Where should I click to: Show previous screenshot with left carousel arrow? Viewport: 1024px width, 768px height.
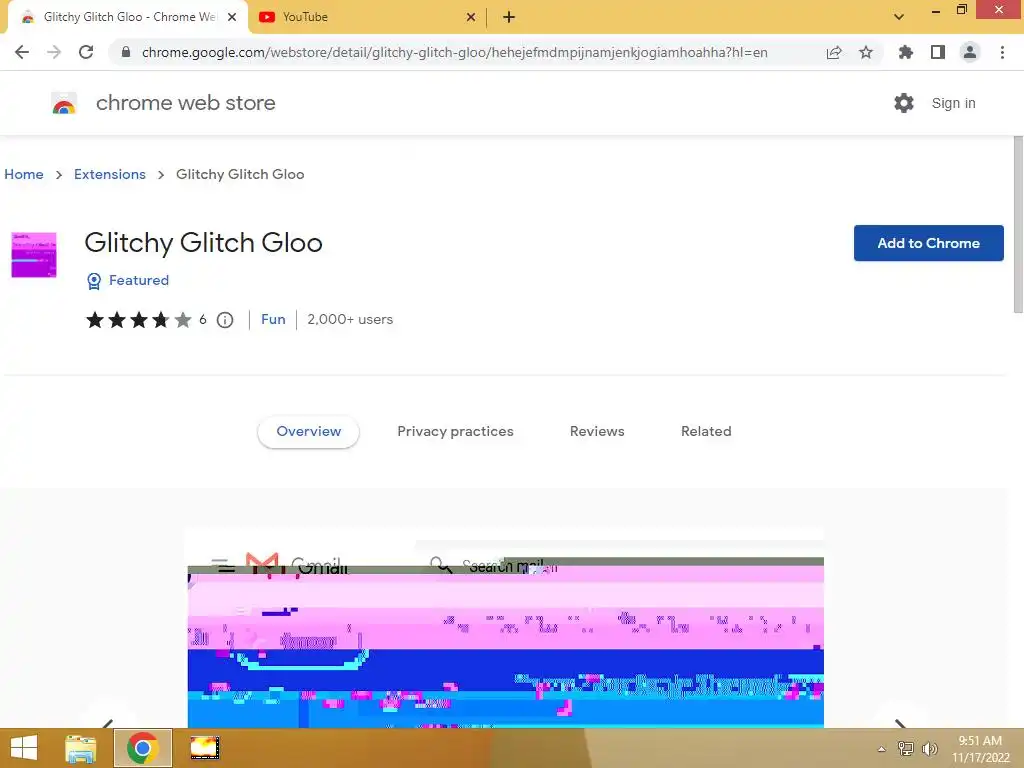point(108,724)
